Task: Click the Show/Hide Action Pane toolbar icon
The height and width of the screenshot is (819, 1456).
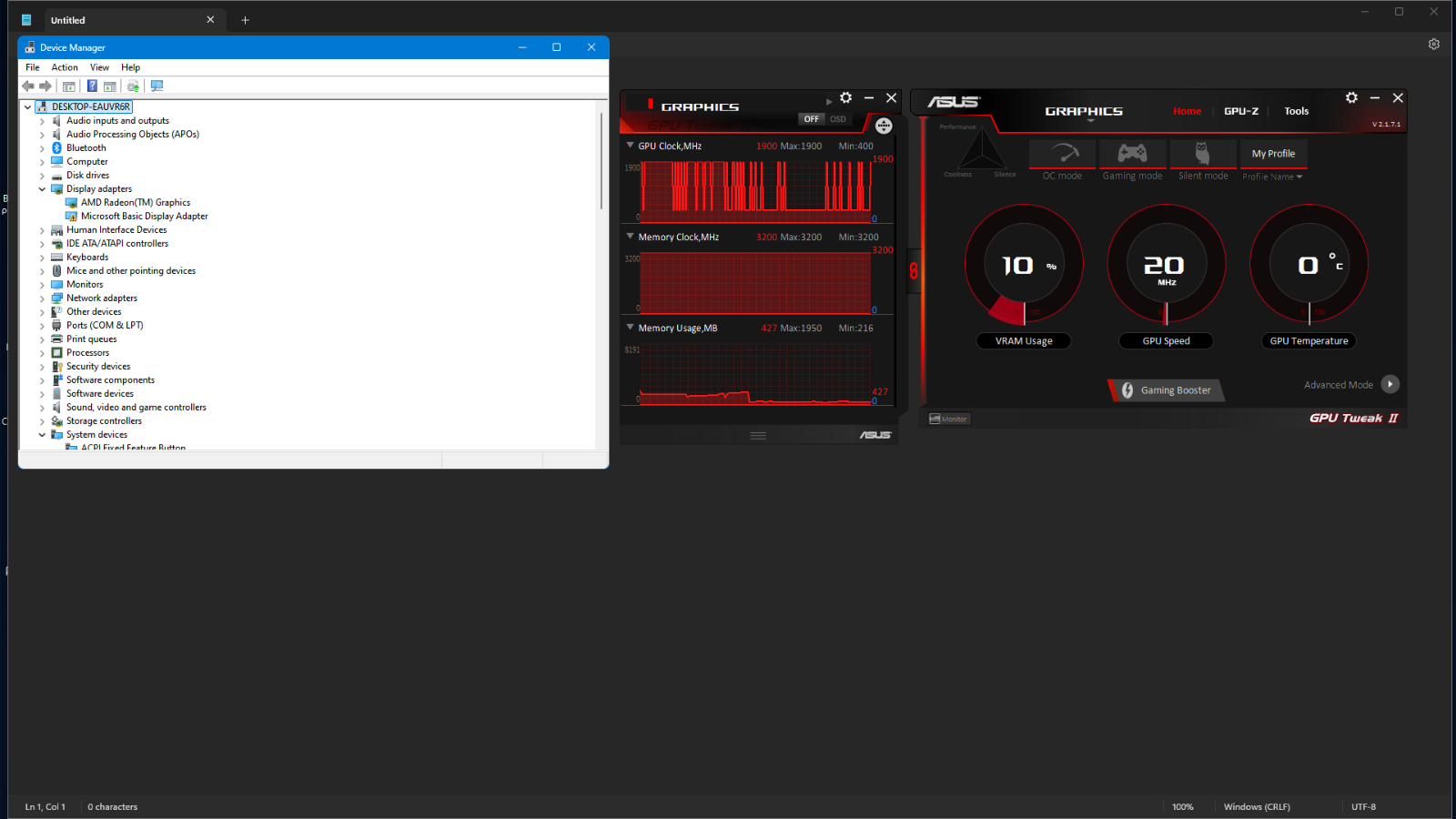Action: (110, 86)
